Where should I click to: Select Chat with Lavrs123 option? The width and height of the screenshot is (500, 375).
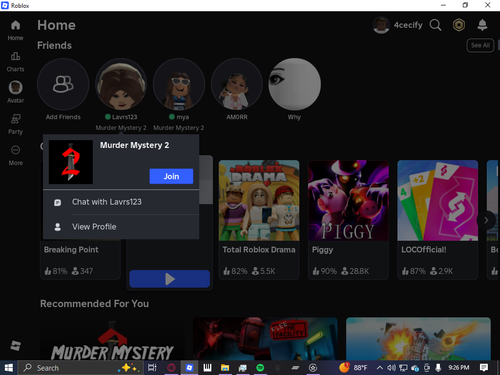point(121,202)
